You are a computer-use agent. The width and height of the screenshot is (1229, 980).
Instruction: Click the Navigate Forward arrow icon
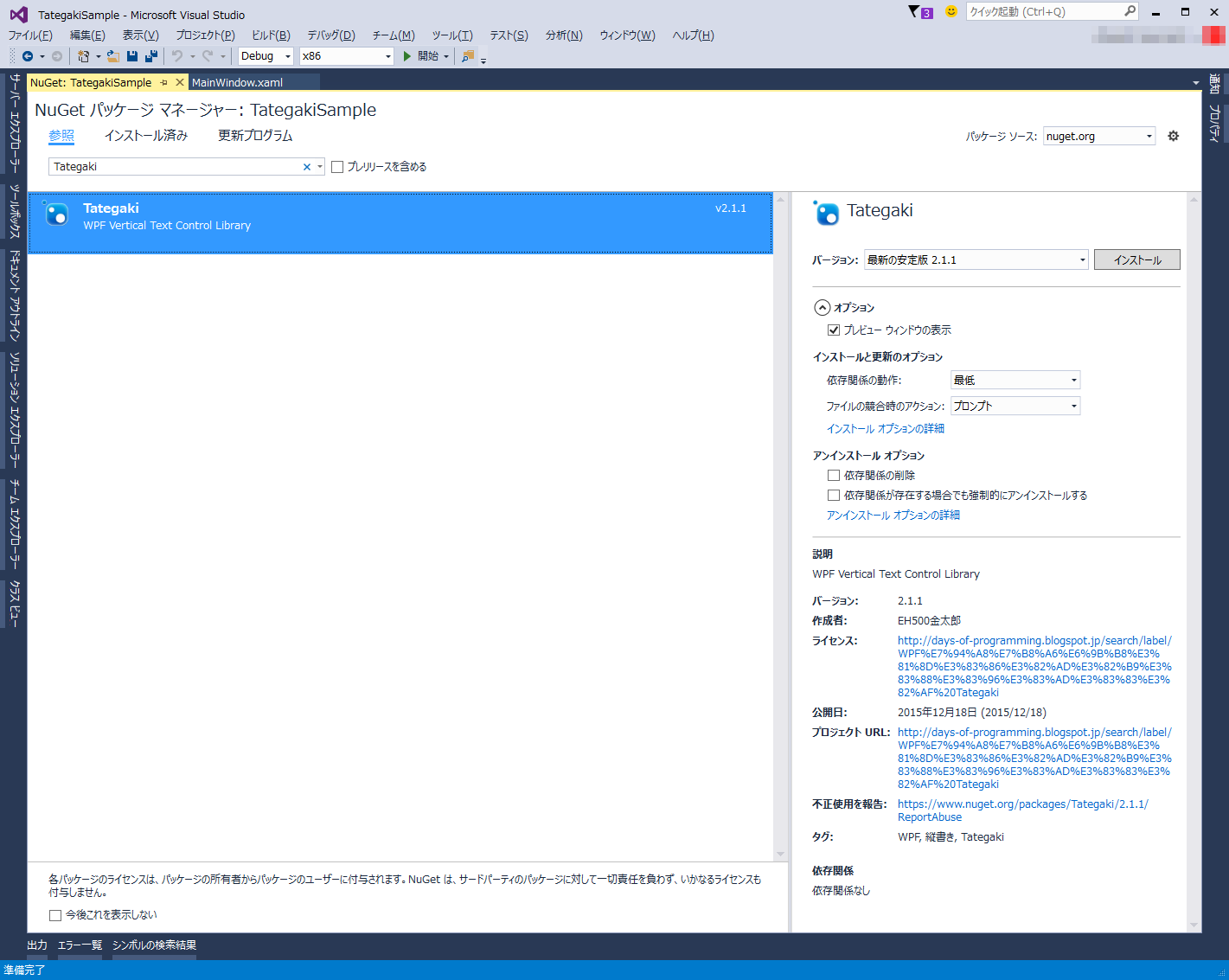(57, 56)
